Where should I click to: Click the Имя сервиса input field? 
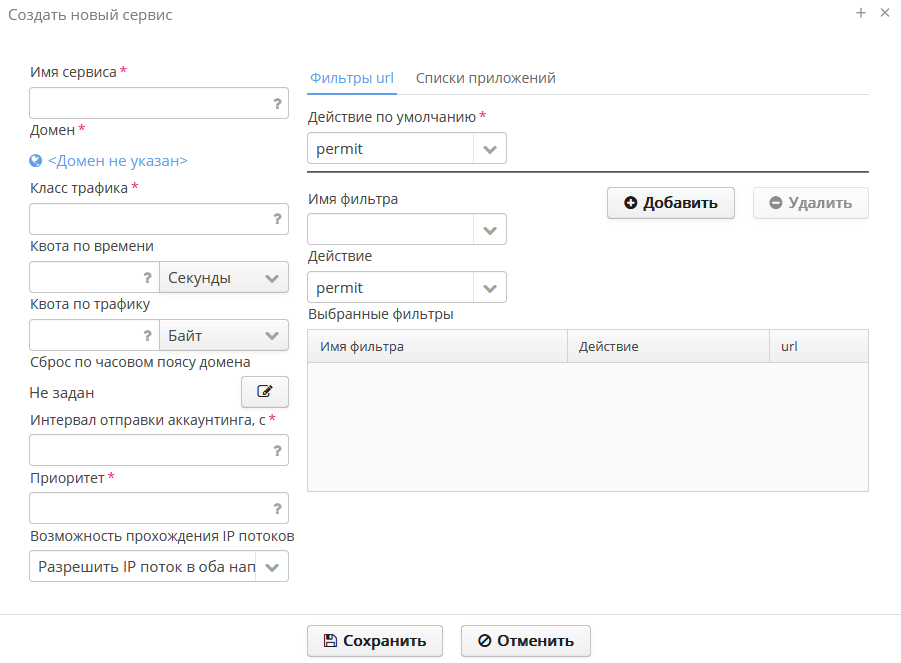click(148, 103)
